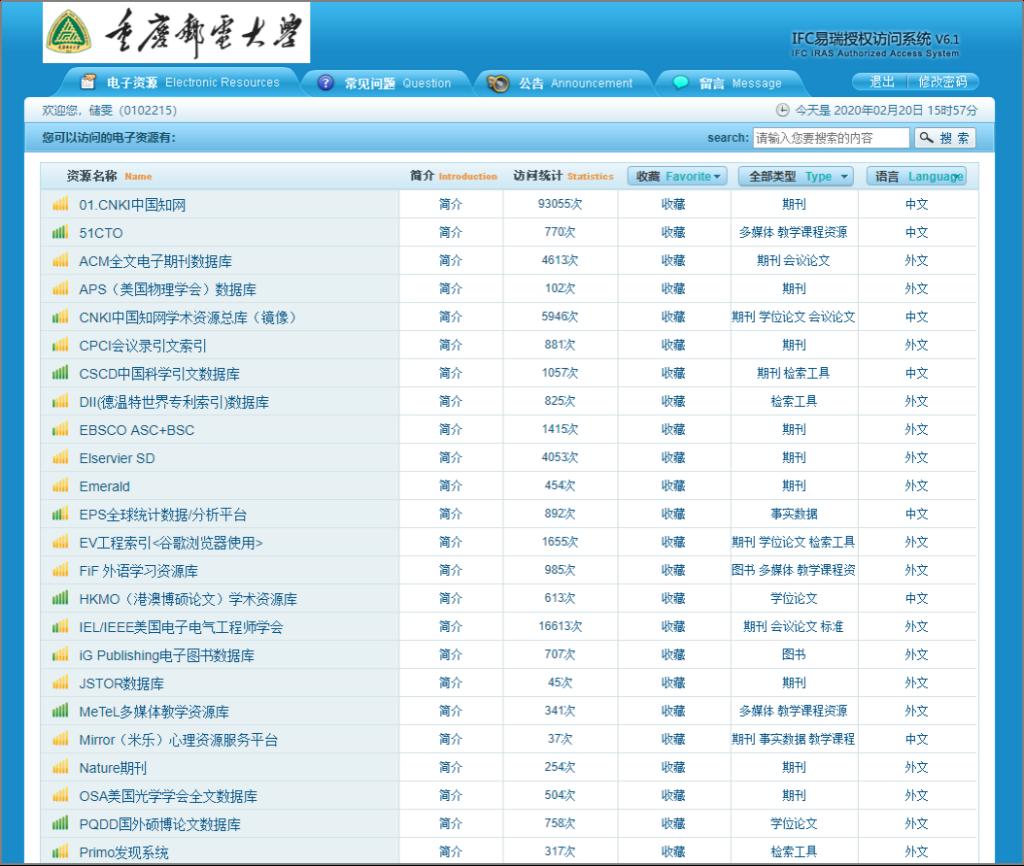Image resolution: width=1024 pixels, height=866 pixels.
Task: Click the signal icon beside CPCI会议录引文索引
Action: coord(60,345)
